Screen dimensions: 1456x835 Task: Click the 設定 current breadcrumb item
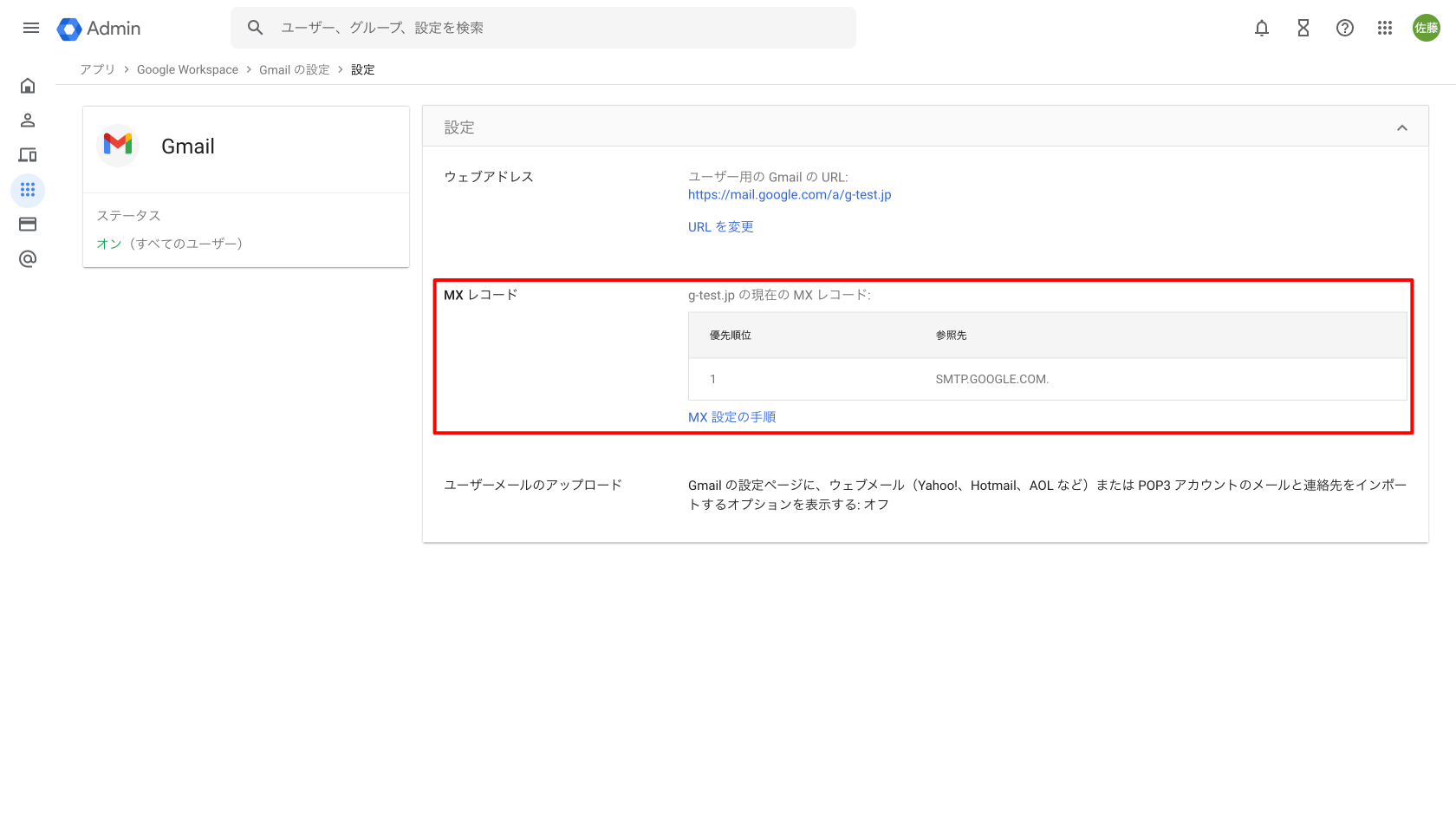(x=363, y=69)
